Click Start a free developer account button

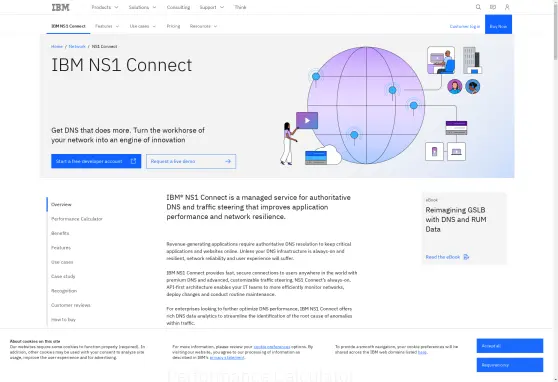(96, 161)
